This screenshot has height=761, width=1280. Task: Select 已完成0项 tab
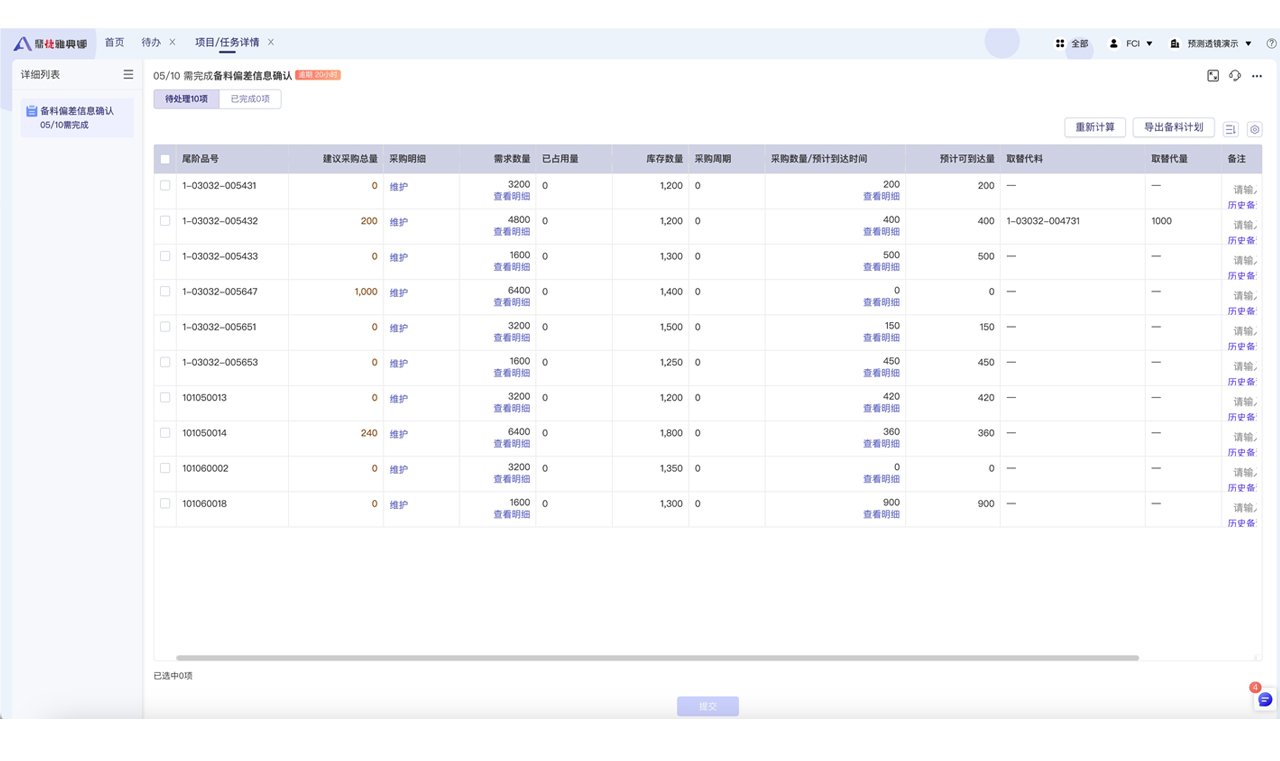coord(250,99)
